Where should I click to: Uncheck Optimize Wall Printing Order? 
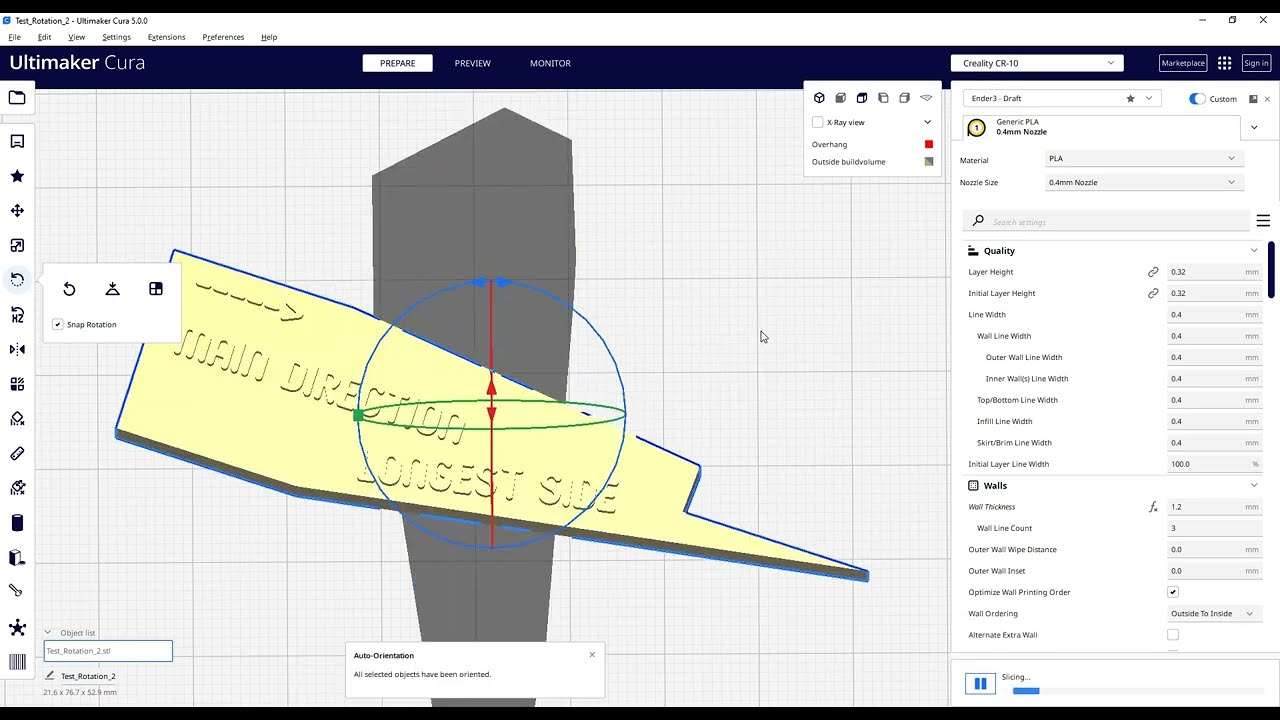tap(1173, 592)
